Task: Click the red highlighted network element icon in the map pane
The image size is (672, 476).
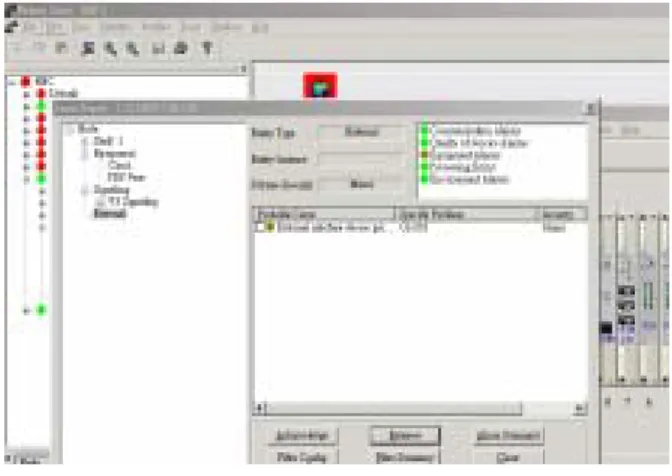Action: 320,86
